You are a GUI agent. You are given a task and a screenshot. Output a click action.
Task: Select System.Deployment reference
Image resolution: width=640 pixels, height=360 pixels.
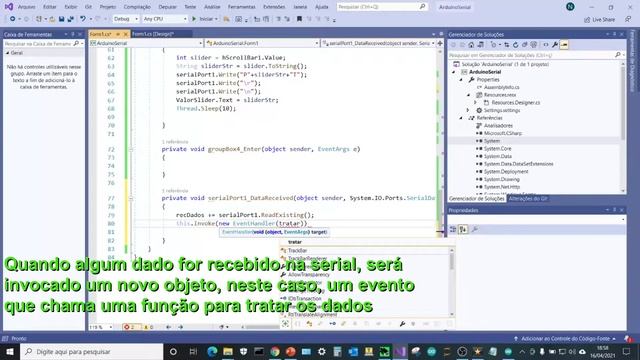click(506, 171)
